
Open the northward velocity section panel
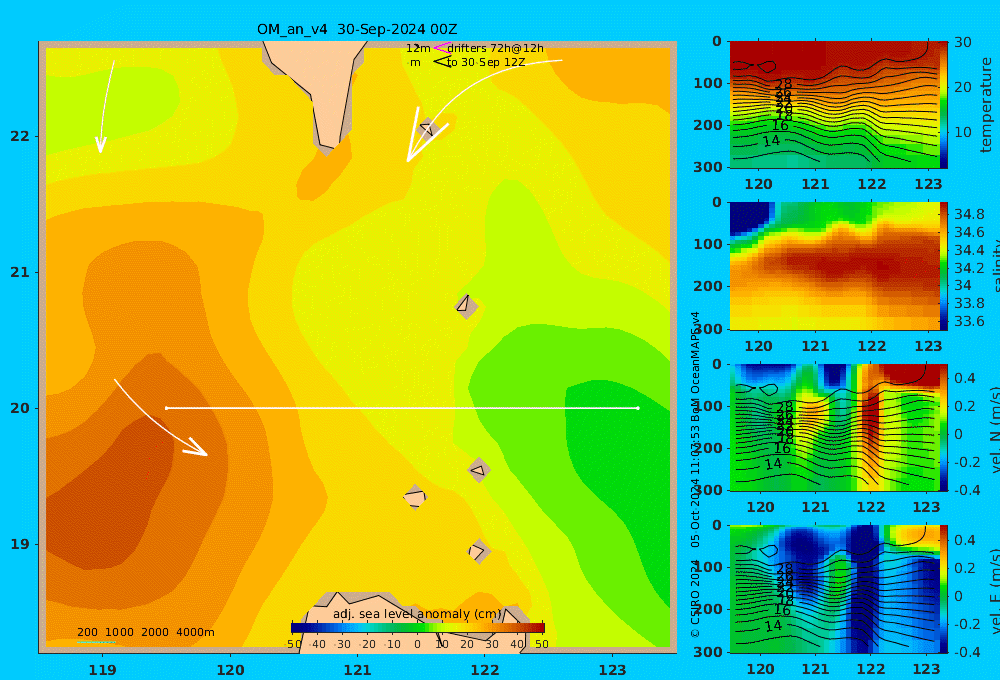tap(834, 427)
